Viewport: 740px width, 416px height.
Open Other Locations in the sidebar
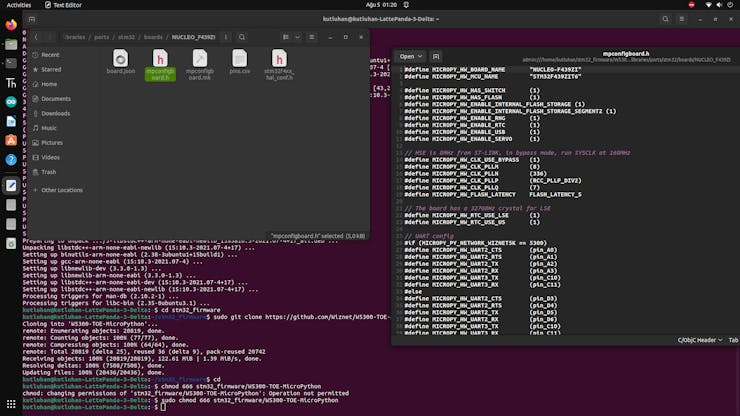tap(62, 189)
